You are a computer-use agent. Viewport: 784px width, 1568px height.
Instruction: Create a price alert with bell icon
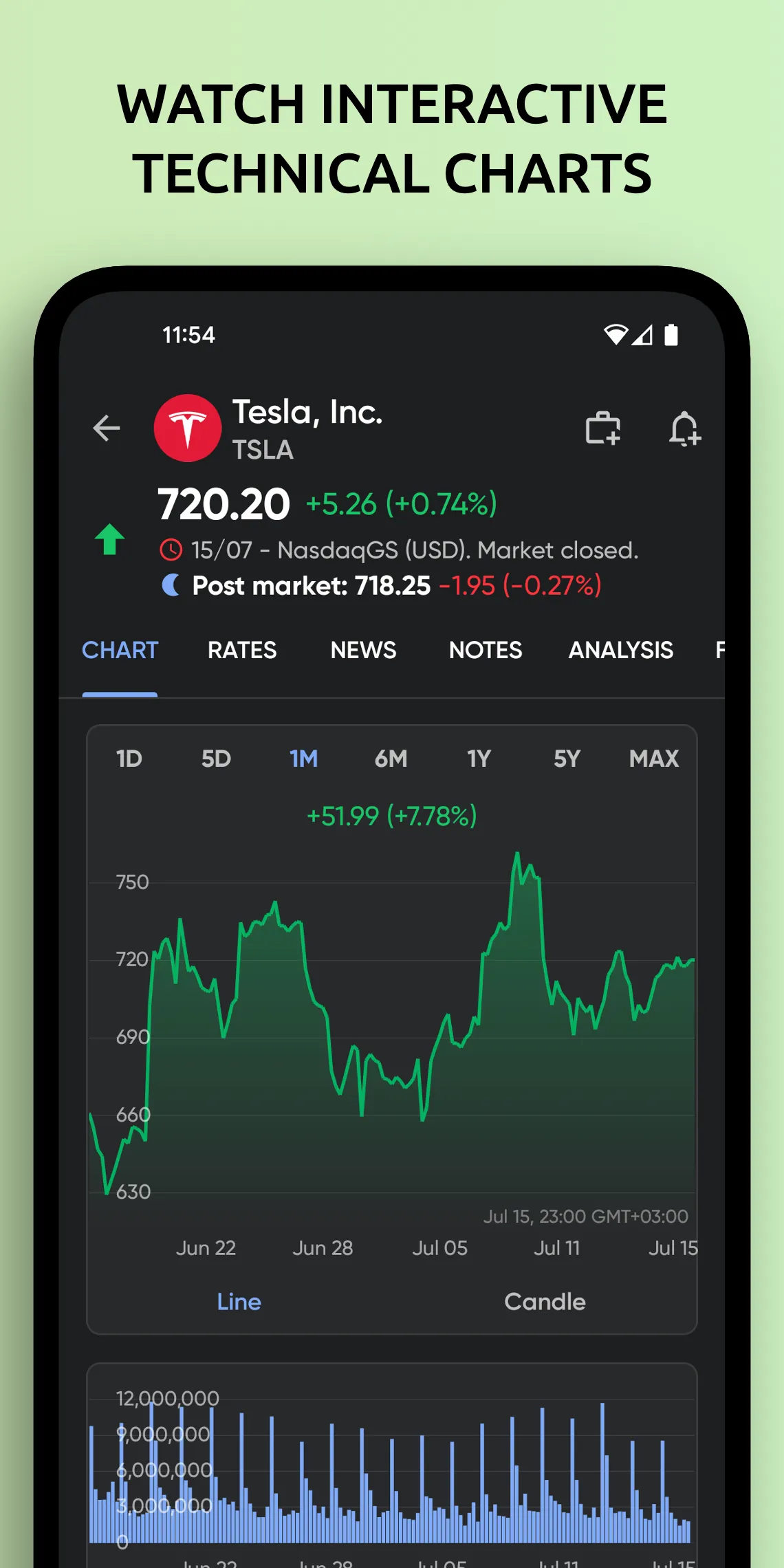pos(684,428)
